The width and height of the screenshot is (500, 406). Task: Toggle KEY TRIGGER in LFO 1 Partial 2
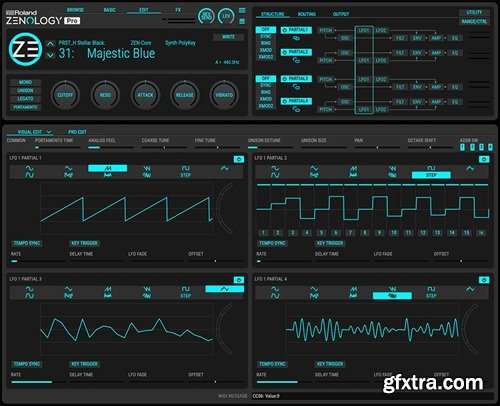click(x=330, y=243)
